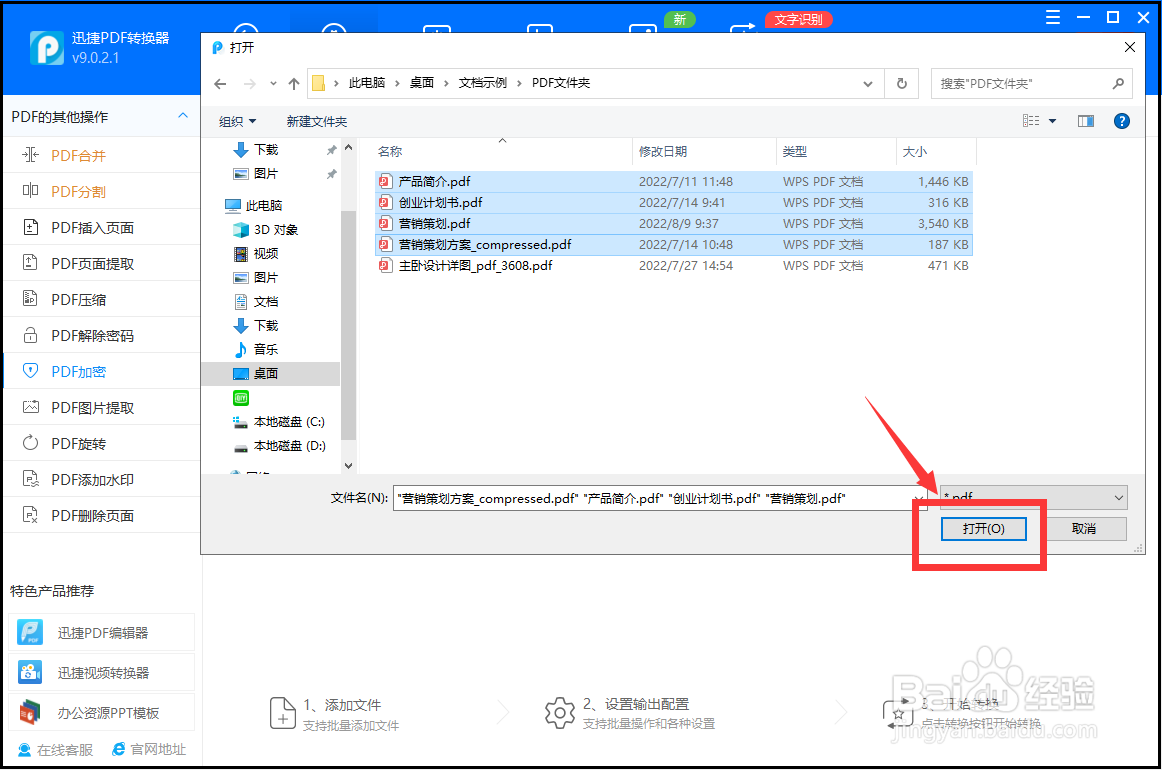This screenshot has width=1162, height=770.
Task: Expand the address bar path dropdown
Action: (x=868, y=84)
